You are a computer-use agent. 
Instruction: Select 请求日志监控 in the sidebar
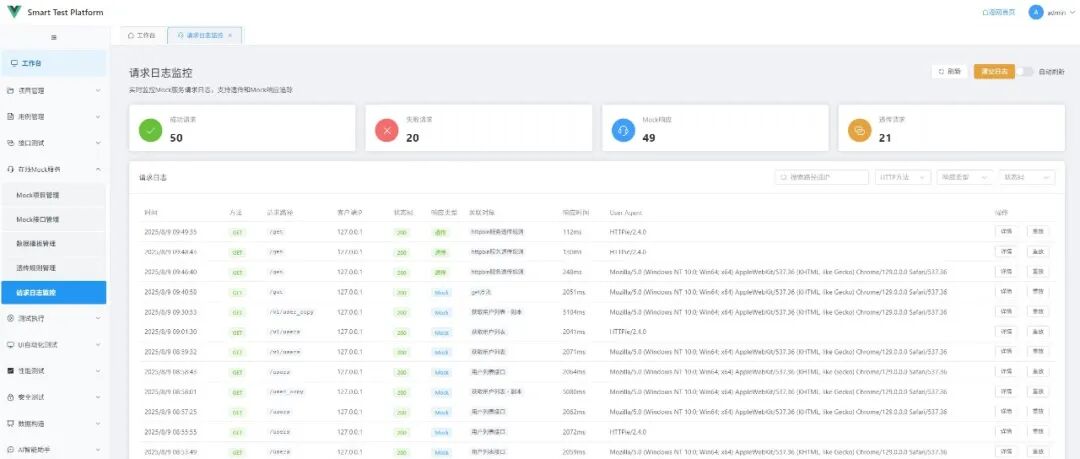pos(53,292)
